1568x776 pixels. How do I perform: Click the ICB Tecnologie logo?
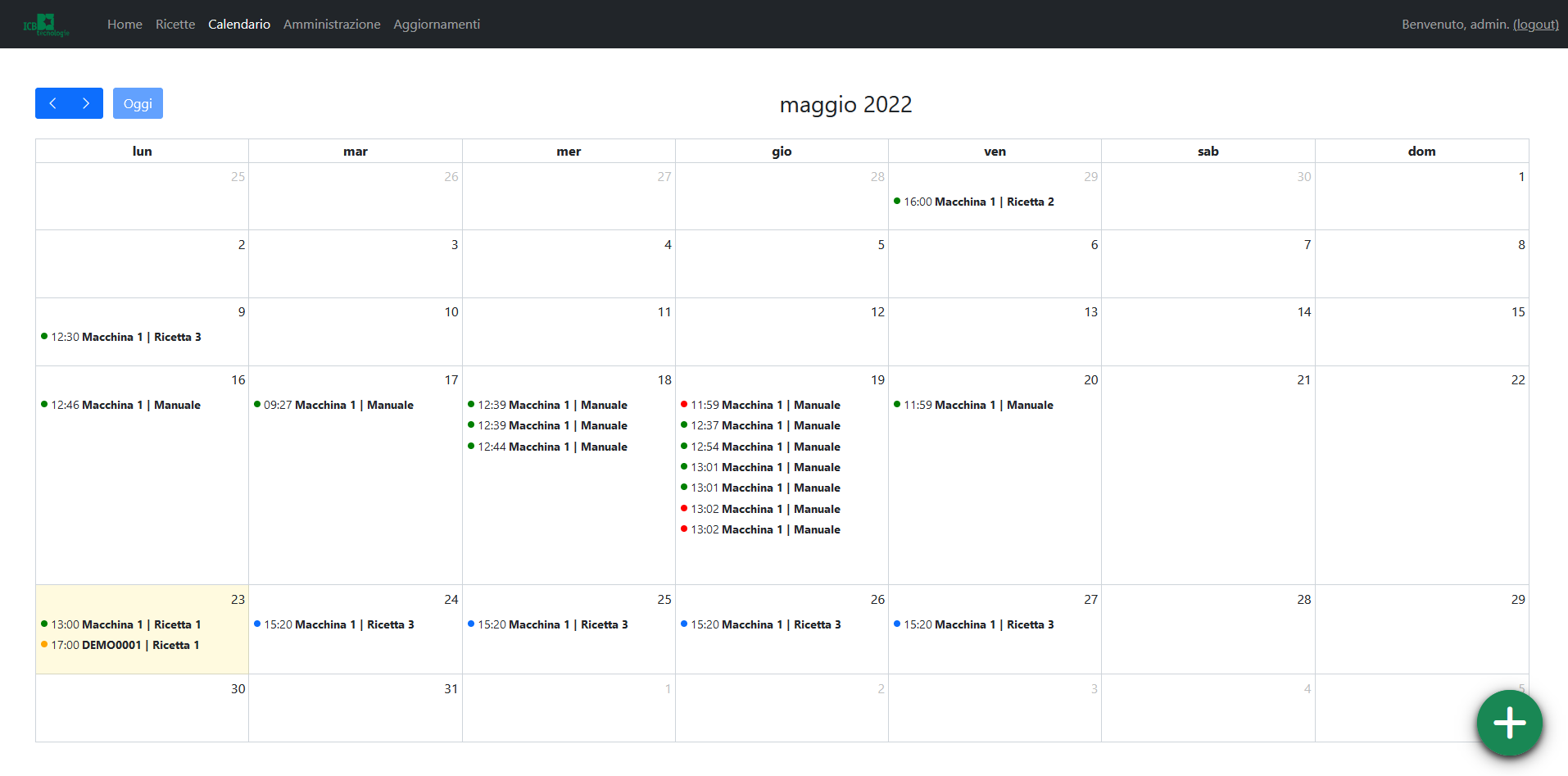point(46,25)
